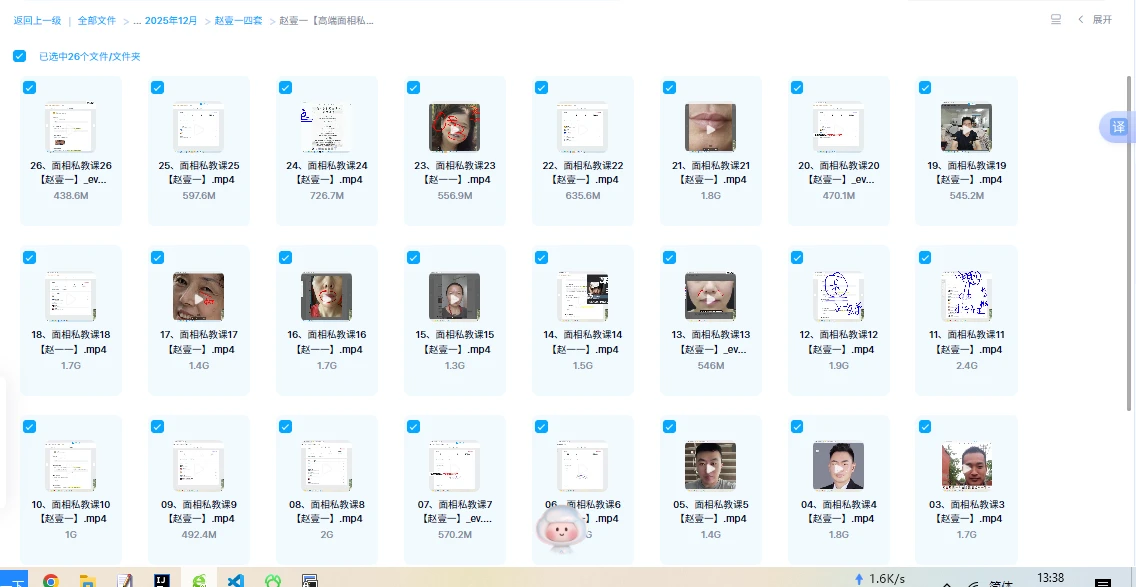Expand the collapsed breadcrumb ellipsis path
Image resolution: width=1136 pixels, height=587 pixels.
136,20
